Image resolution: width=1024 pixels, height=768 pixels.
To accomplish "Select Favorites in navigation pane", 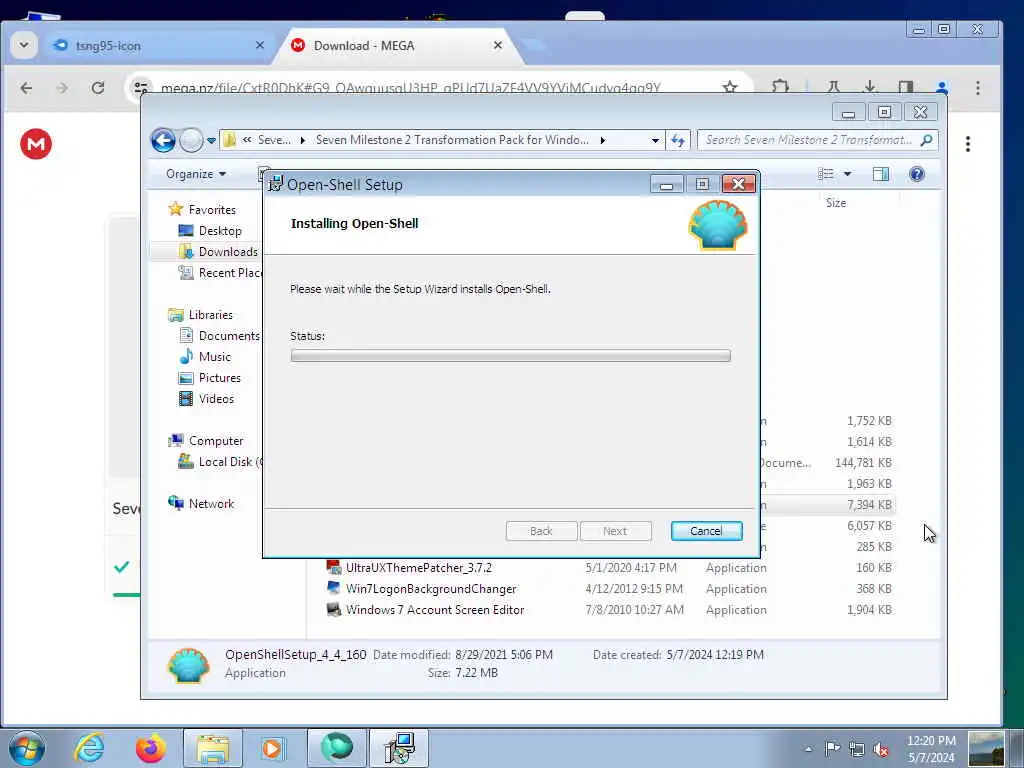I will (x=202, y=210).
